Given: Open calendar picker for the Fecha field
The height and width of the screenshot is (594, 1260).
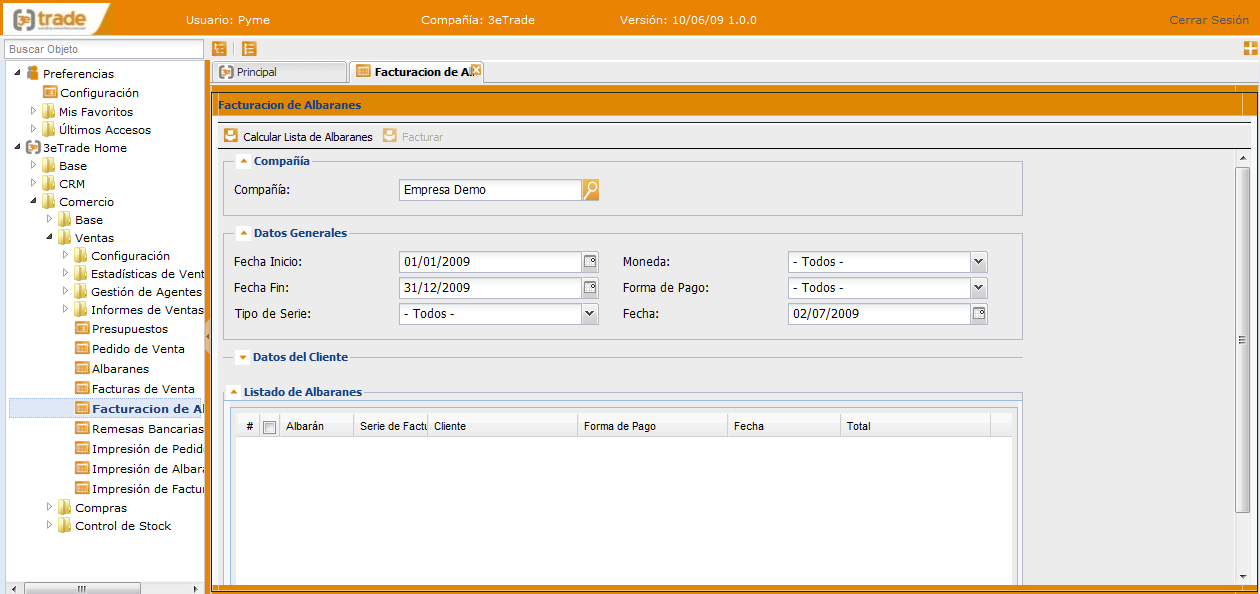Looking at the screenshot, I should [979, 314].
